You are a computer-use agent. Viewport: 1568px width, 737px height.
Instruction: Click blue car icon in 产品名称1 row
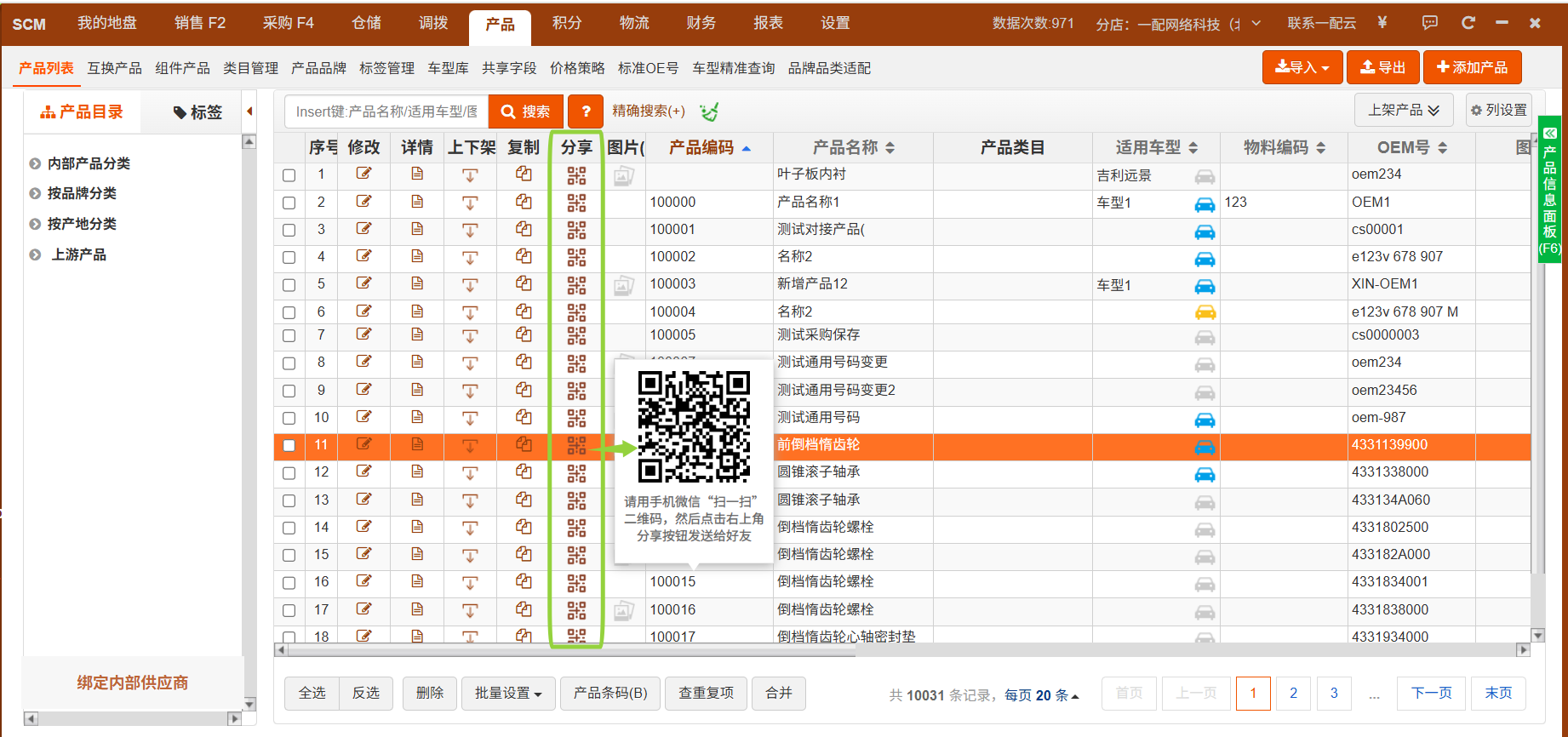(1205, 204)
